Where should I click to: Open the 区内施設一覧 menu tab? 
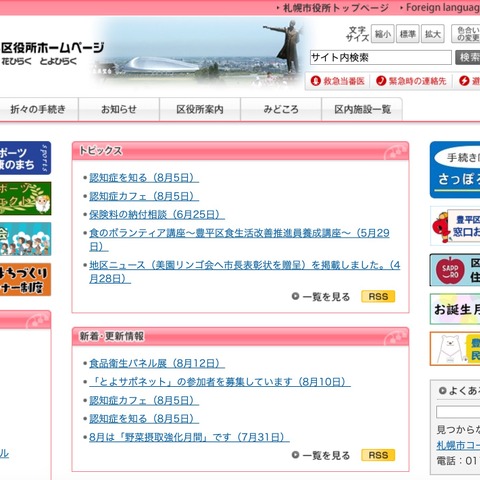point(362,109)
